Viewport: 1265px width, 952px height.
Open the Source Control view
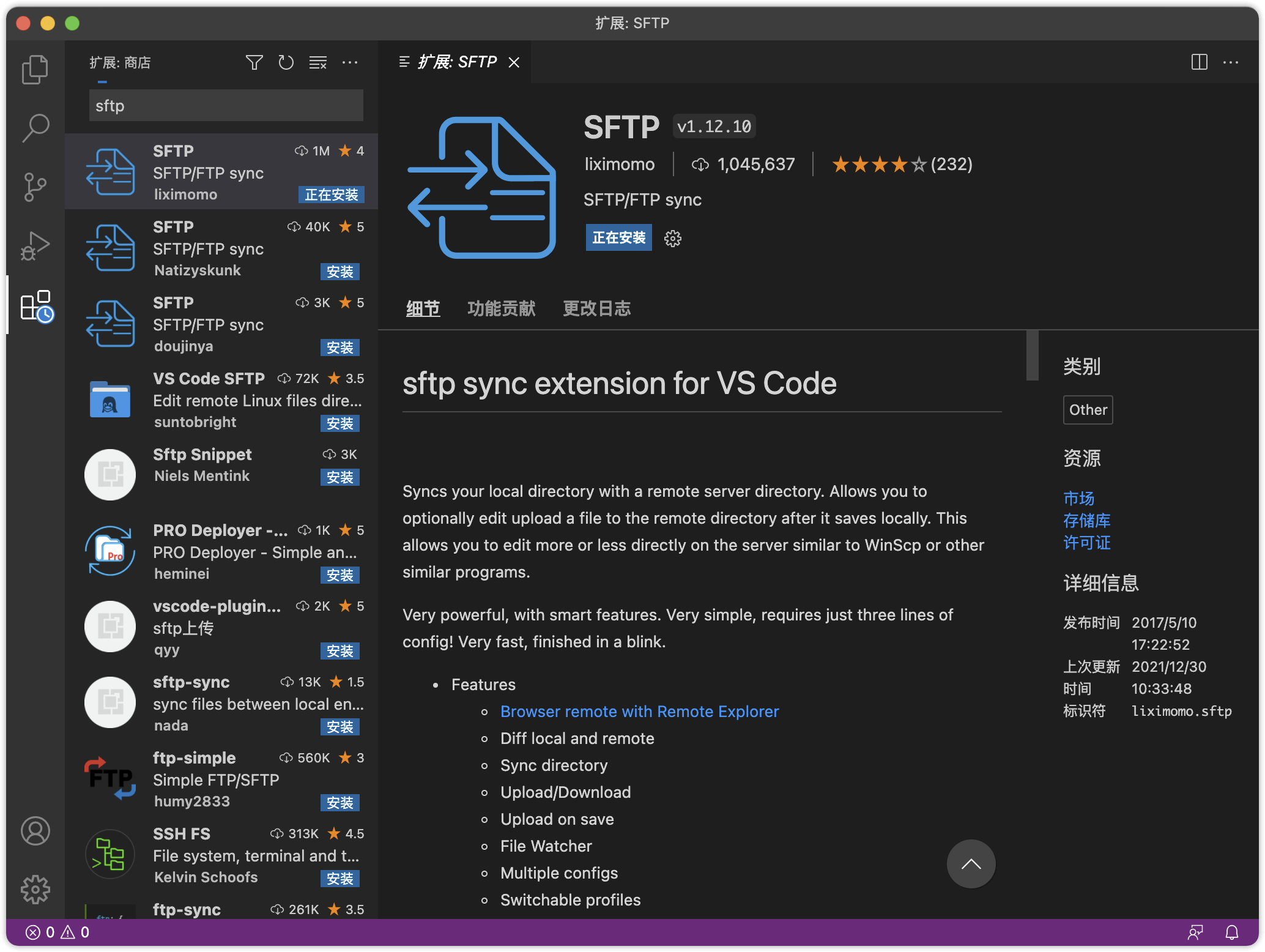[35, 187]
